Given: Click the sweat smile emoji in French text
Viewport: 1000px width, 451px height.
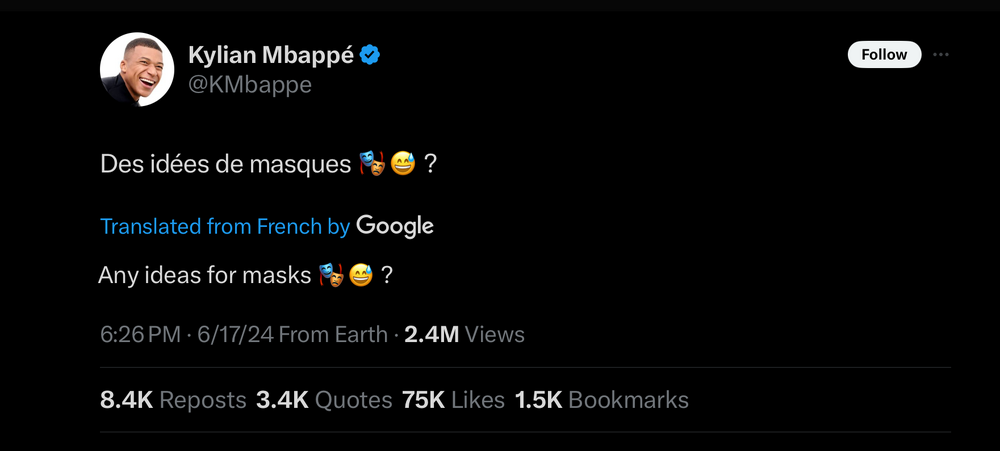Looking at the screenshot, I should (x=403, y=163).
